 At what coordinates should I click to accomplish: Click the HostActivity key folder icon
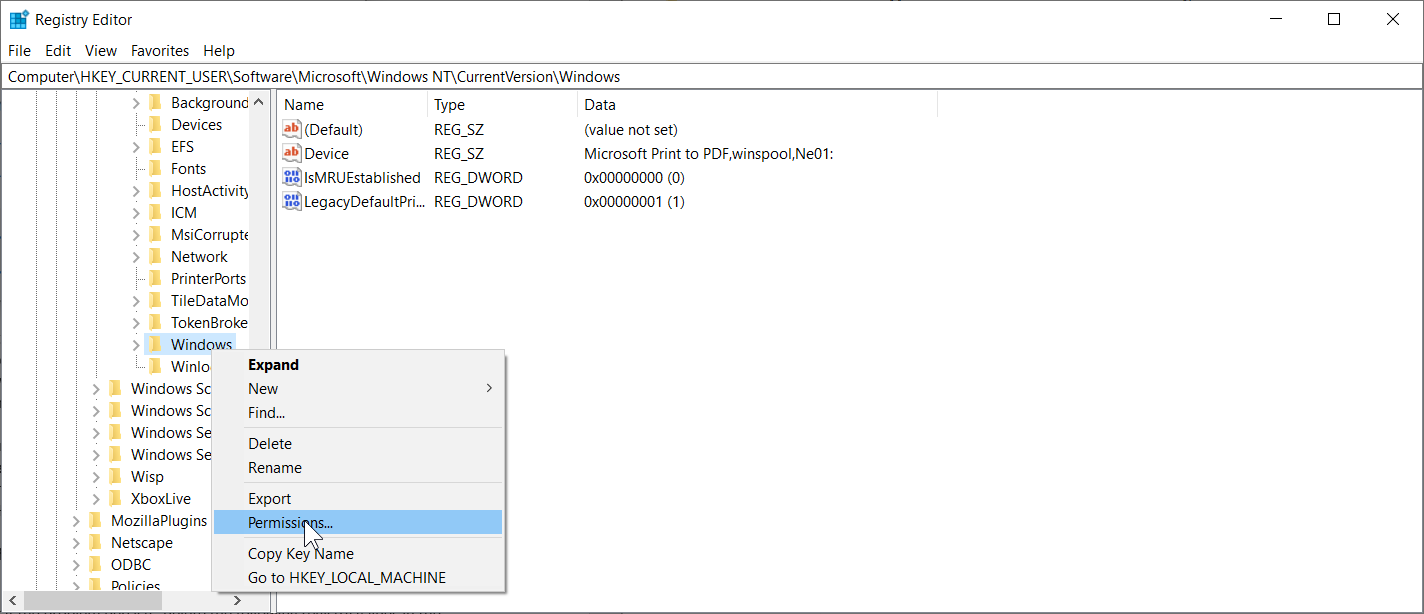pyautogui.click(x=155, y=191)
